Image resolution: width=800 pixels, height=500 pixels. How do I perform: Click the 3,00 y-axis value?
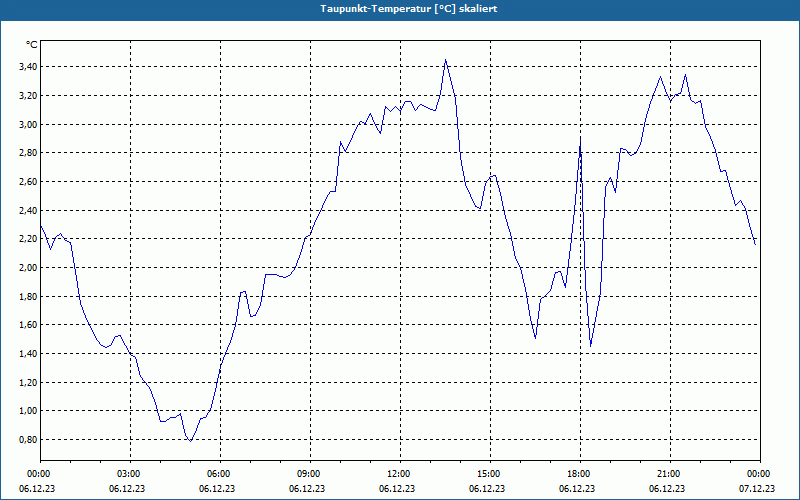28,124
